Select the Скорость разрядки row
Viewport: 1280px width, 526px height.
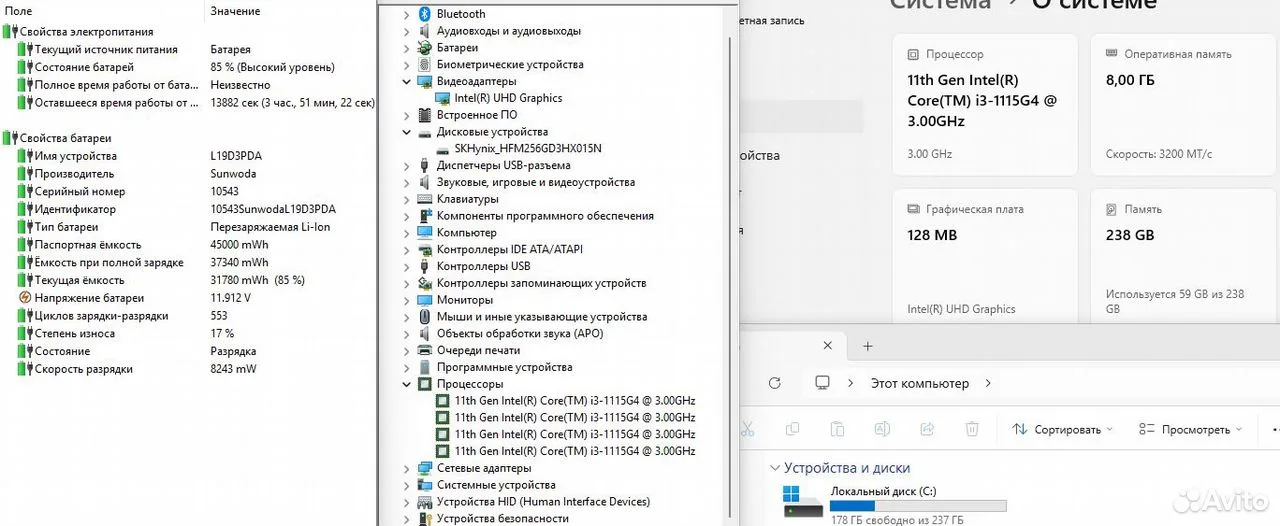click(188, 369)
